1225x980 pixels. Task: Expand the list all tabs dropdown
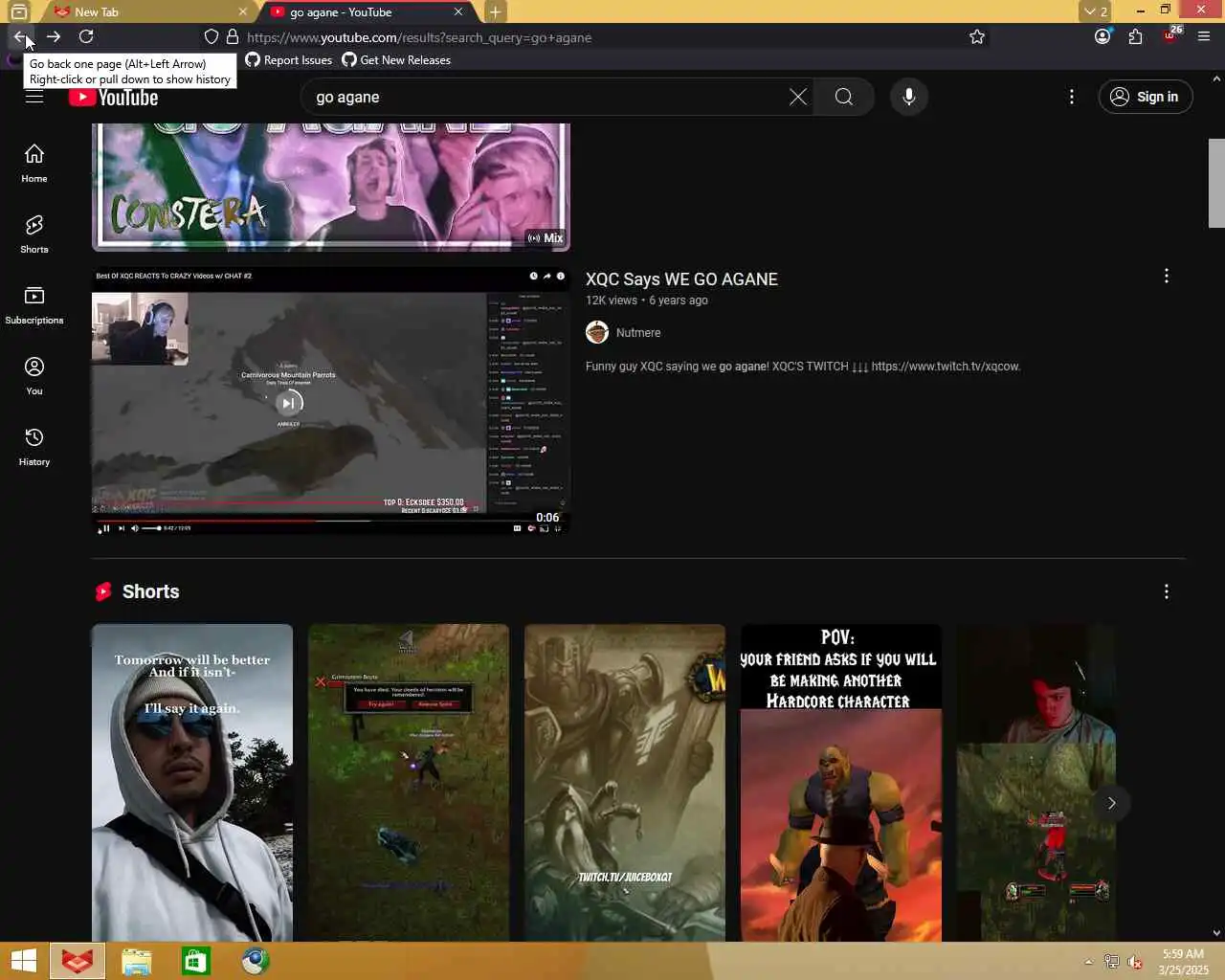tap(1095, 11)
